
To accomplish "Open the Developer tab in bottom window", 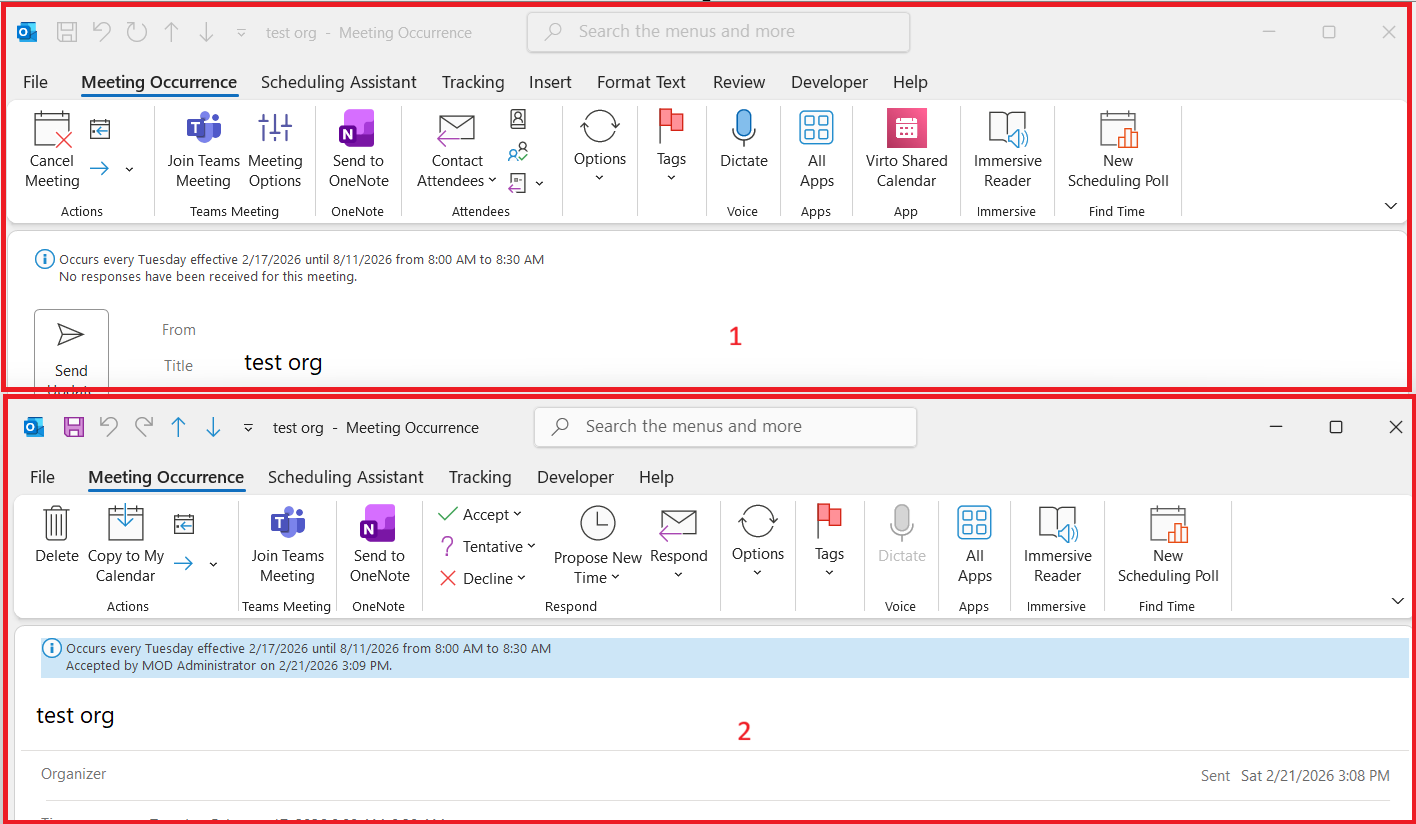I will coord(575,477).
